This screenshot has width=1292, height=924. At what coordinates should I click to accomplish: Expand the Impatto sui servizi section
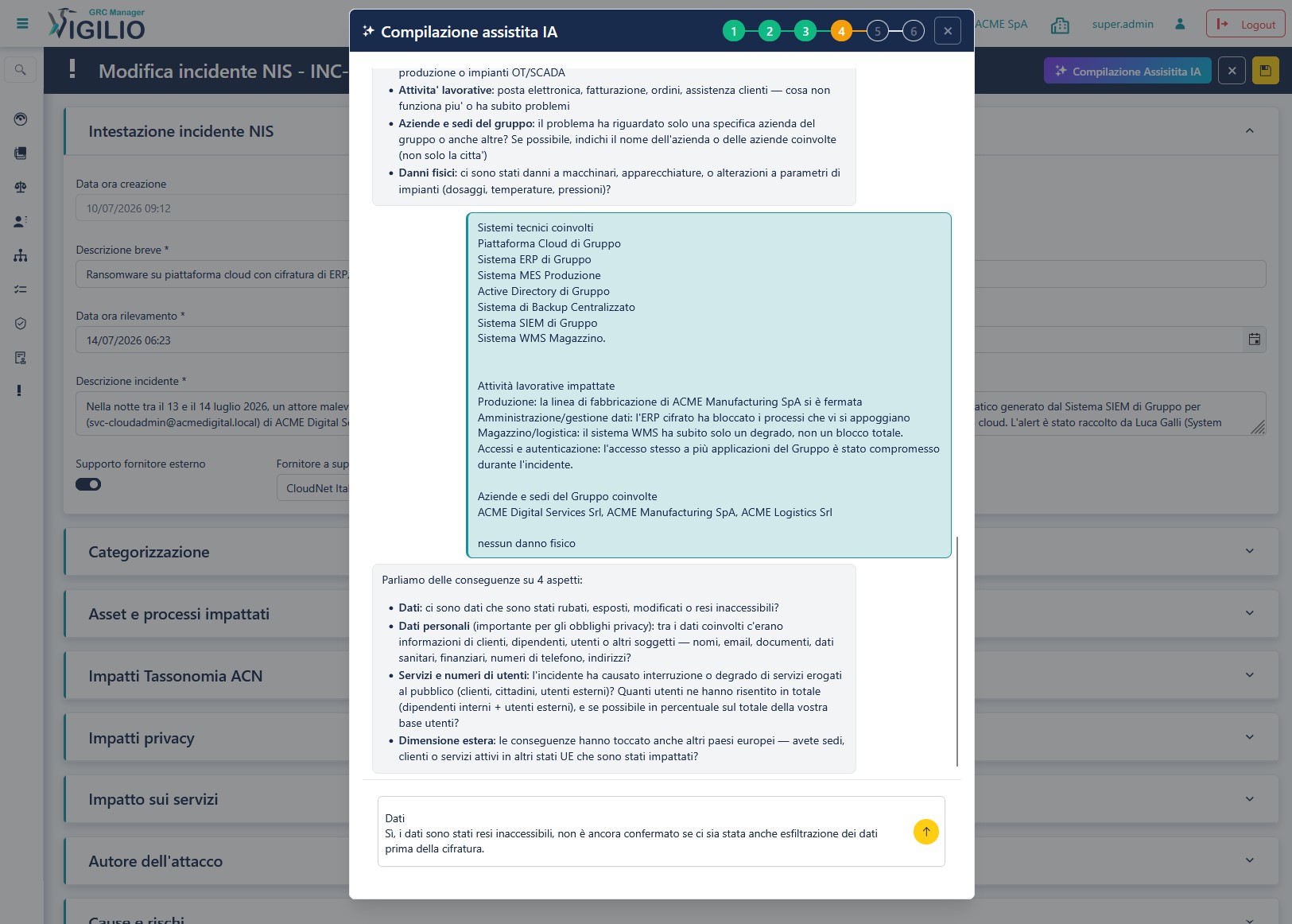pos(1249,799)
